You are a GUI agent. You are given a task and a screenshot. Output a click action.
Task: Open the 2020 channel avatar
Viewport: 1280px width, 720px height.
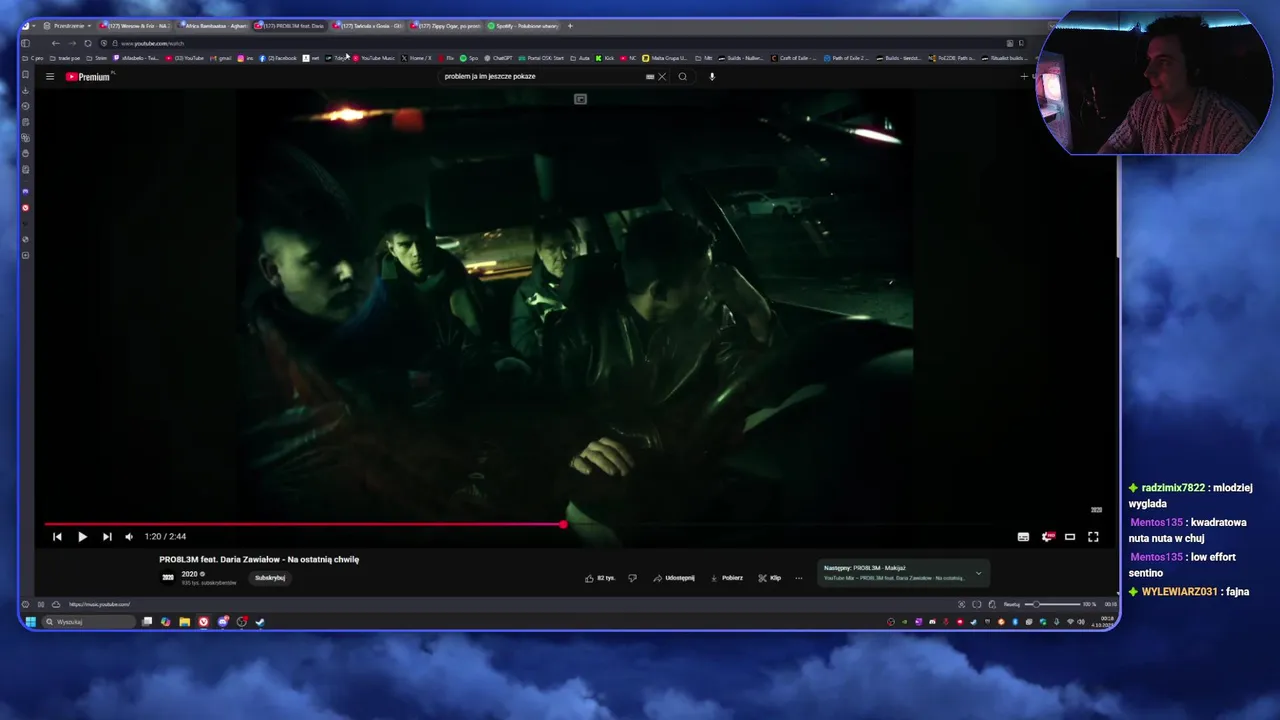[168, 577]
